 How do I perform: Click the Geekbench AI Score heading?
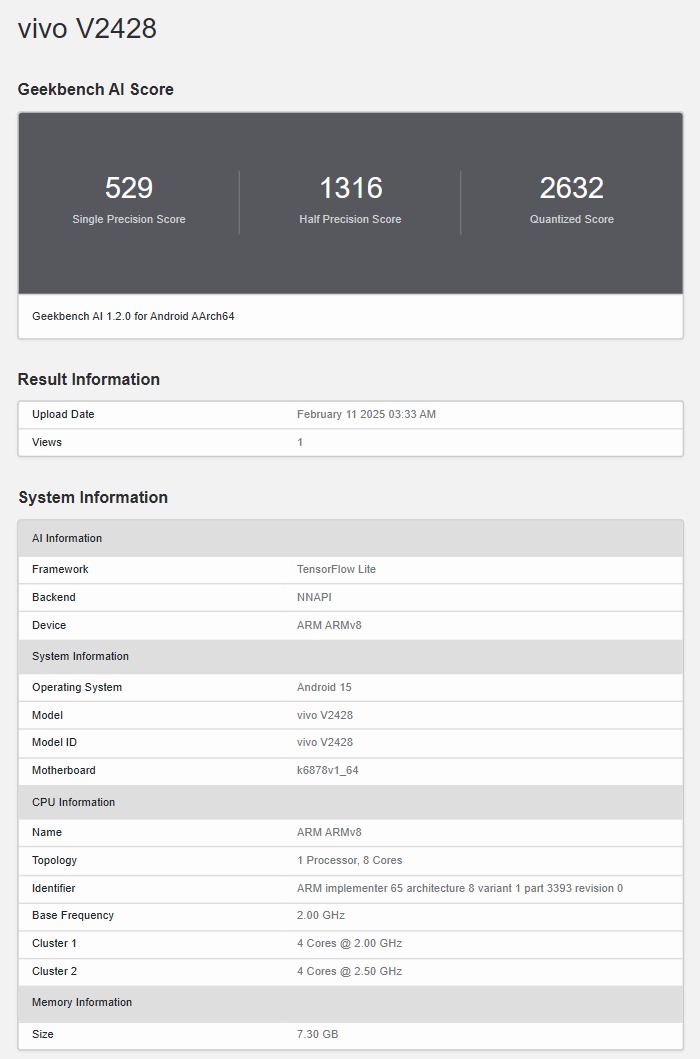(x=95, y=89)
